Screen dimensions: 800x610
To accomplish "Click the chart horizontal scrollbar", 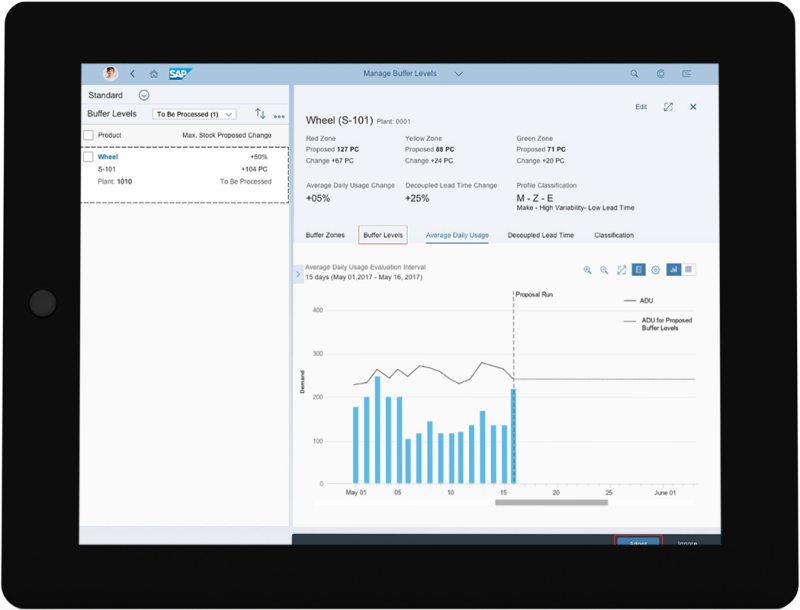I will (551, 503).
